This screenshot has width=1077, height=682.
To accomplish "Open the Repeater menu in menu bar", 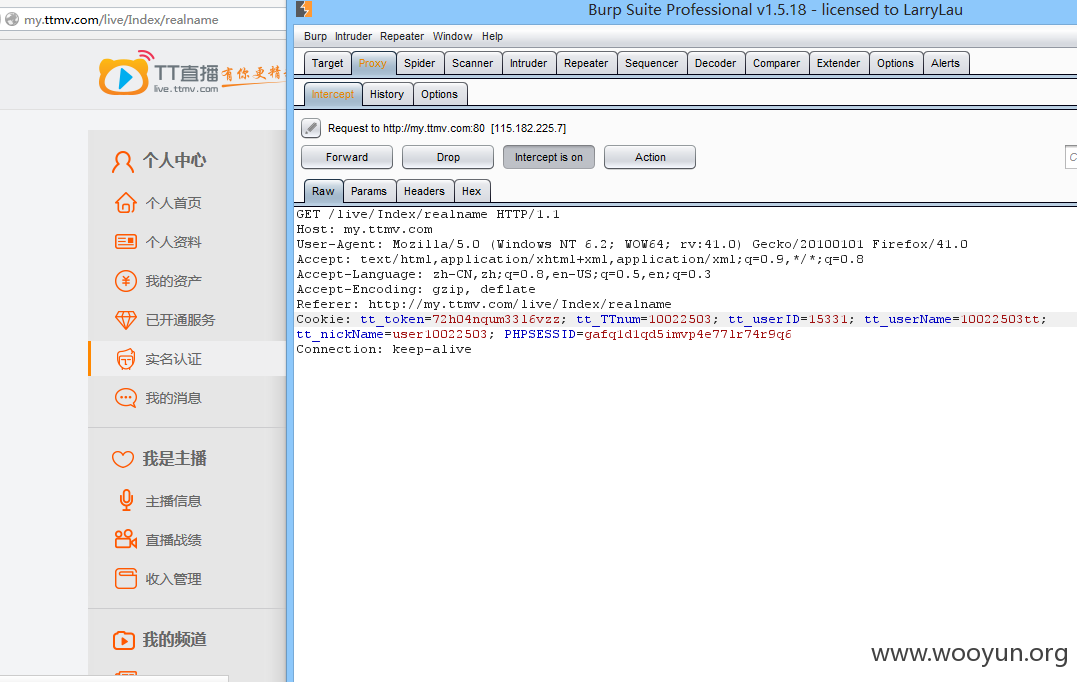I will tap(402, 36).
